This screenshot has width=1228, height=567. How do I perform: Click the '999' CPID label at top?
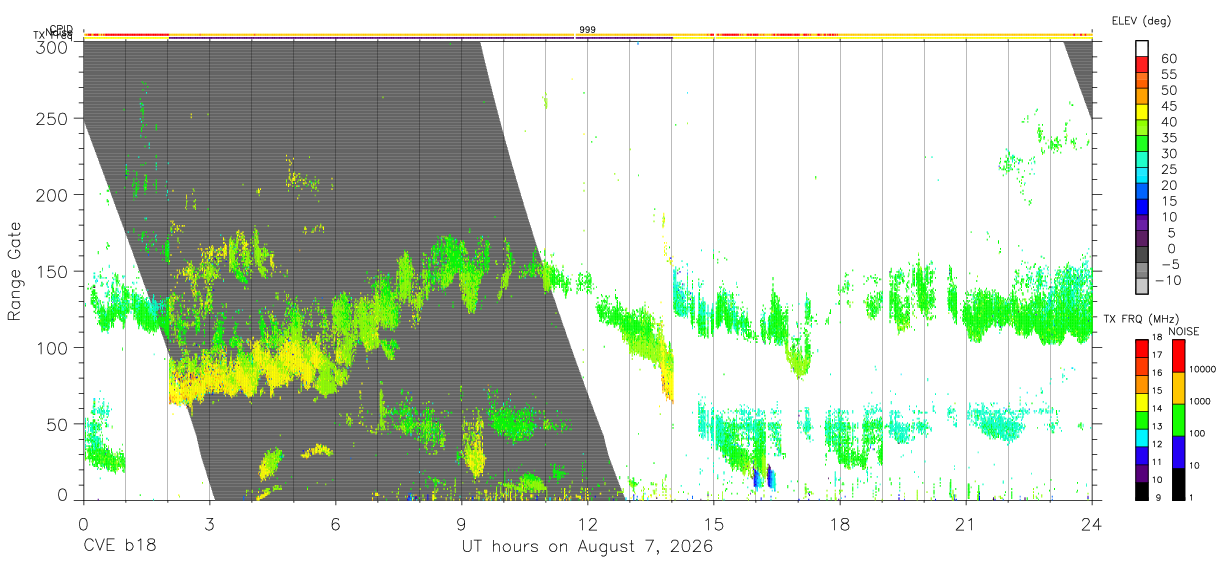point(587,31)
